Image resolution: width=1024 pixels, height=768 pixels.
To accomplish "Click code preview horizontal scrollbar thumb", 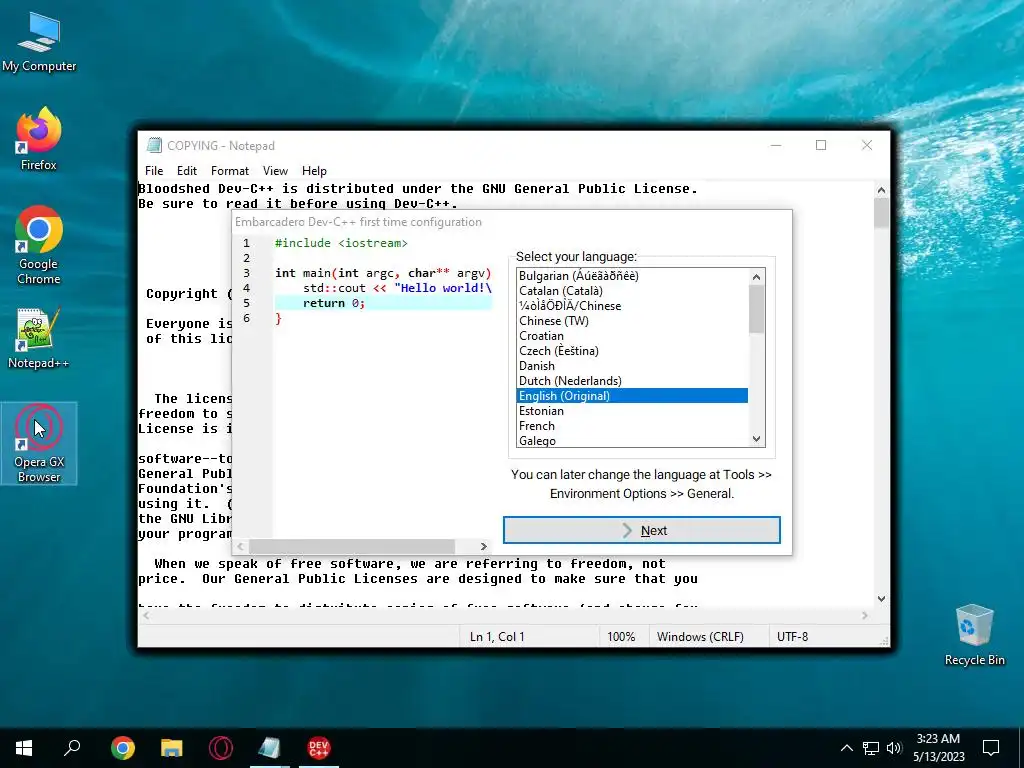I will [351, 546].
